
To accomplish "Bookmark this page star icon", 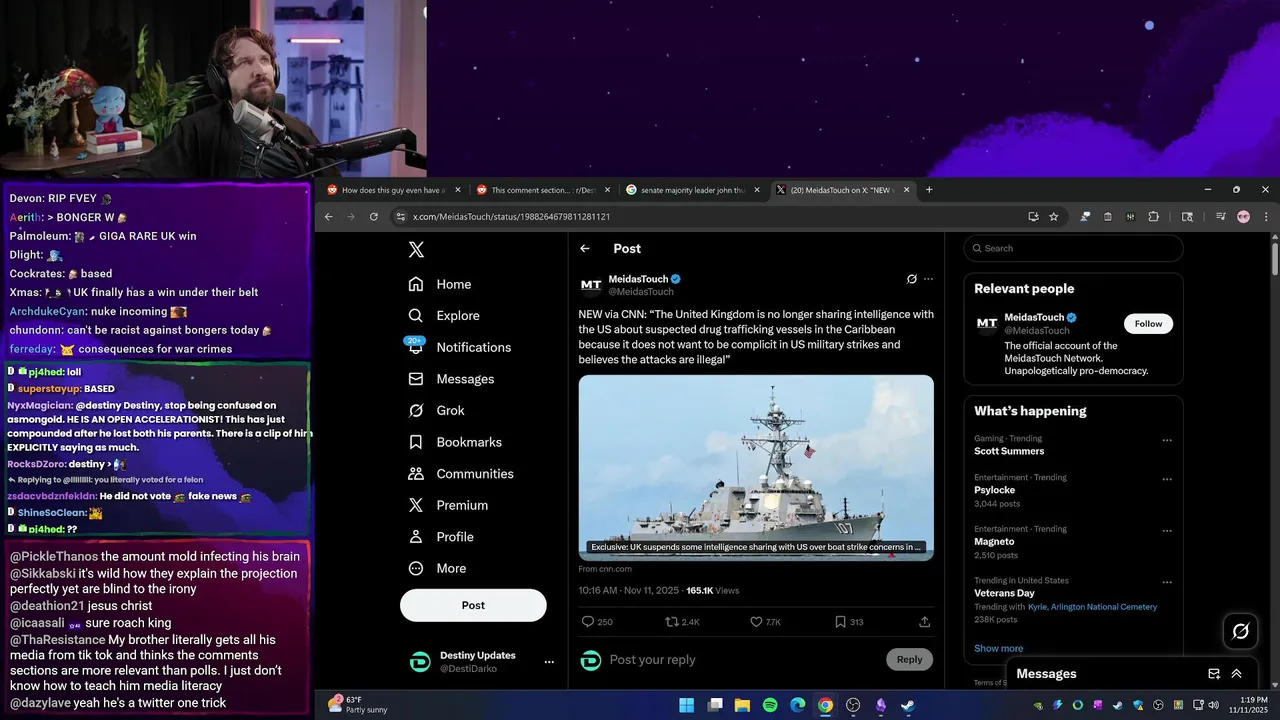I will tap(1053, 216).
